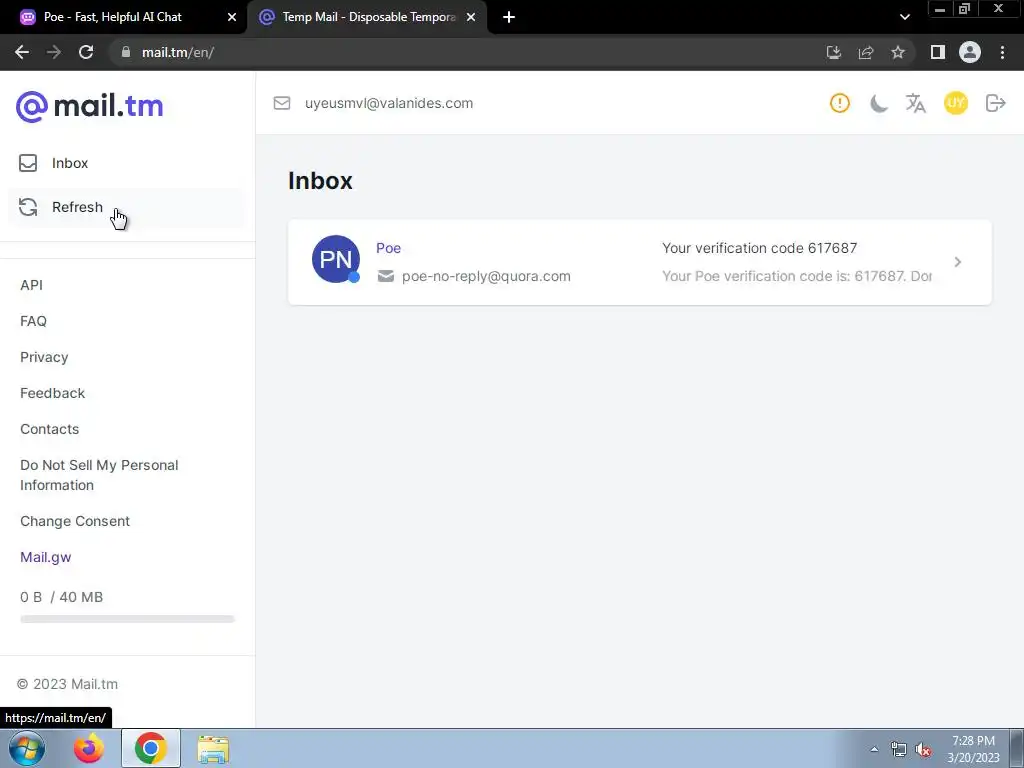
Task: Click the © 2023 Mail.tm footer text
Action: coord(67,684)
